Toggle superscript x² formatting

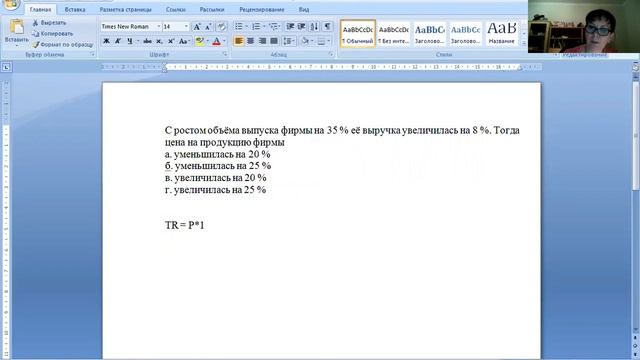click(171, 41)
